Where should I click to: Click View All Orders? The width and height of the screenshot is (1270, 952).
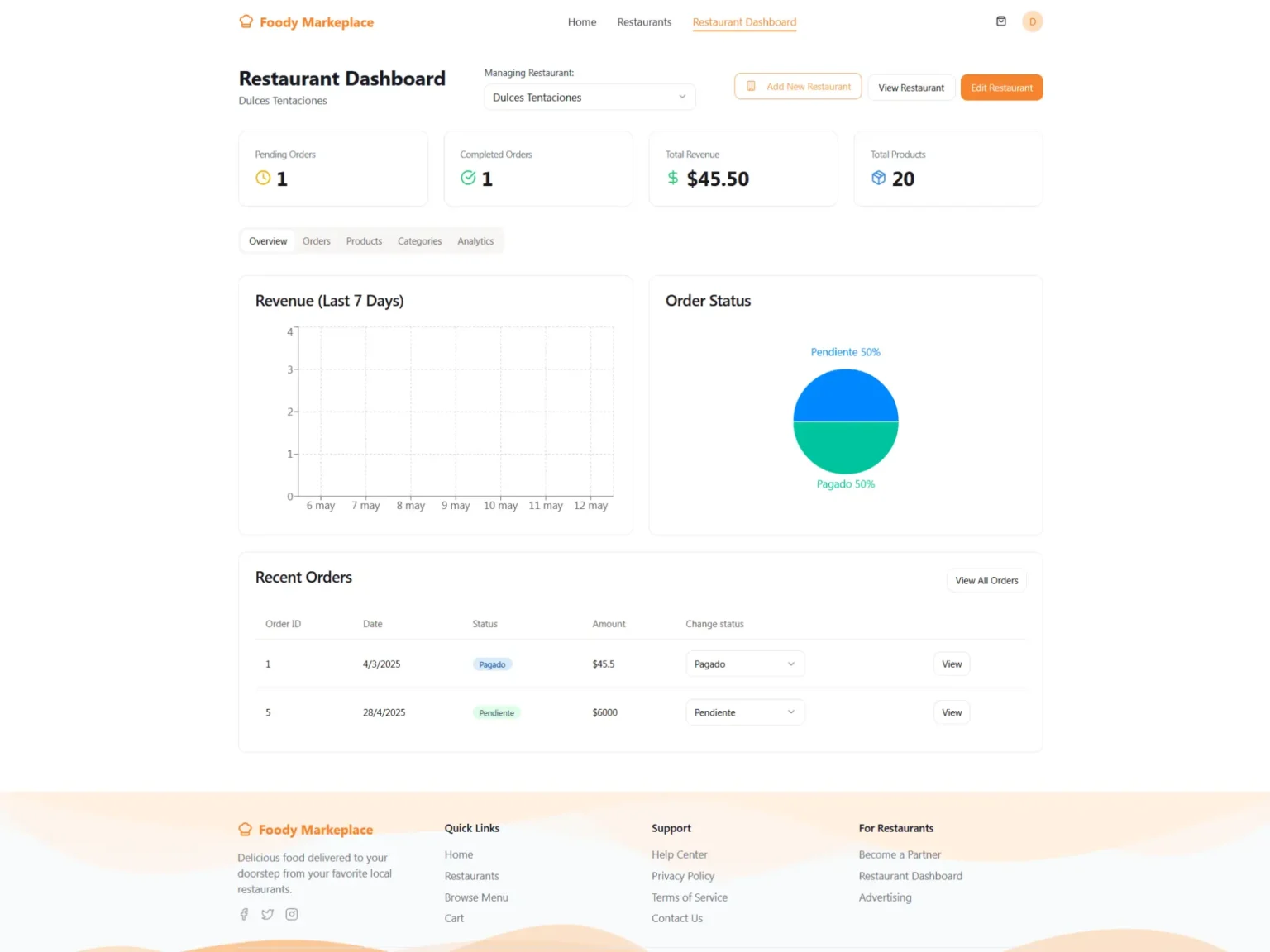pos(986,580)
